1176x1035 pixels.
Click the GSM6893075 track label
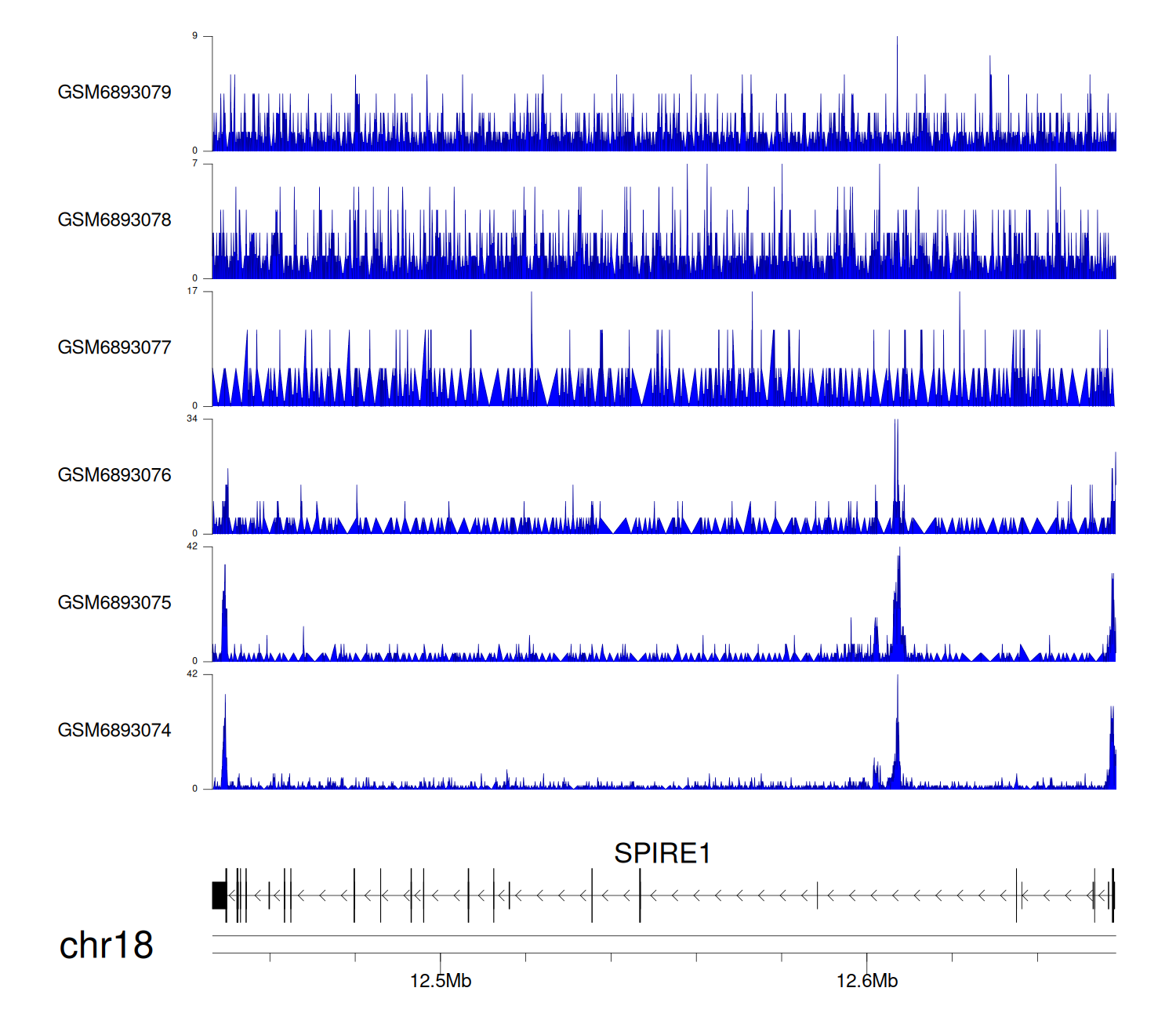click(x=114, y=603)
